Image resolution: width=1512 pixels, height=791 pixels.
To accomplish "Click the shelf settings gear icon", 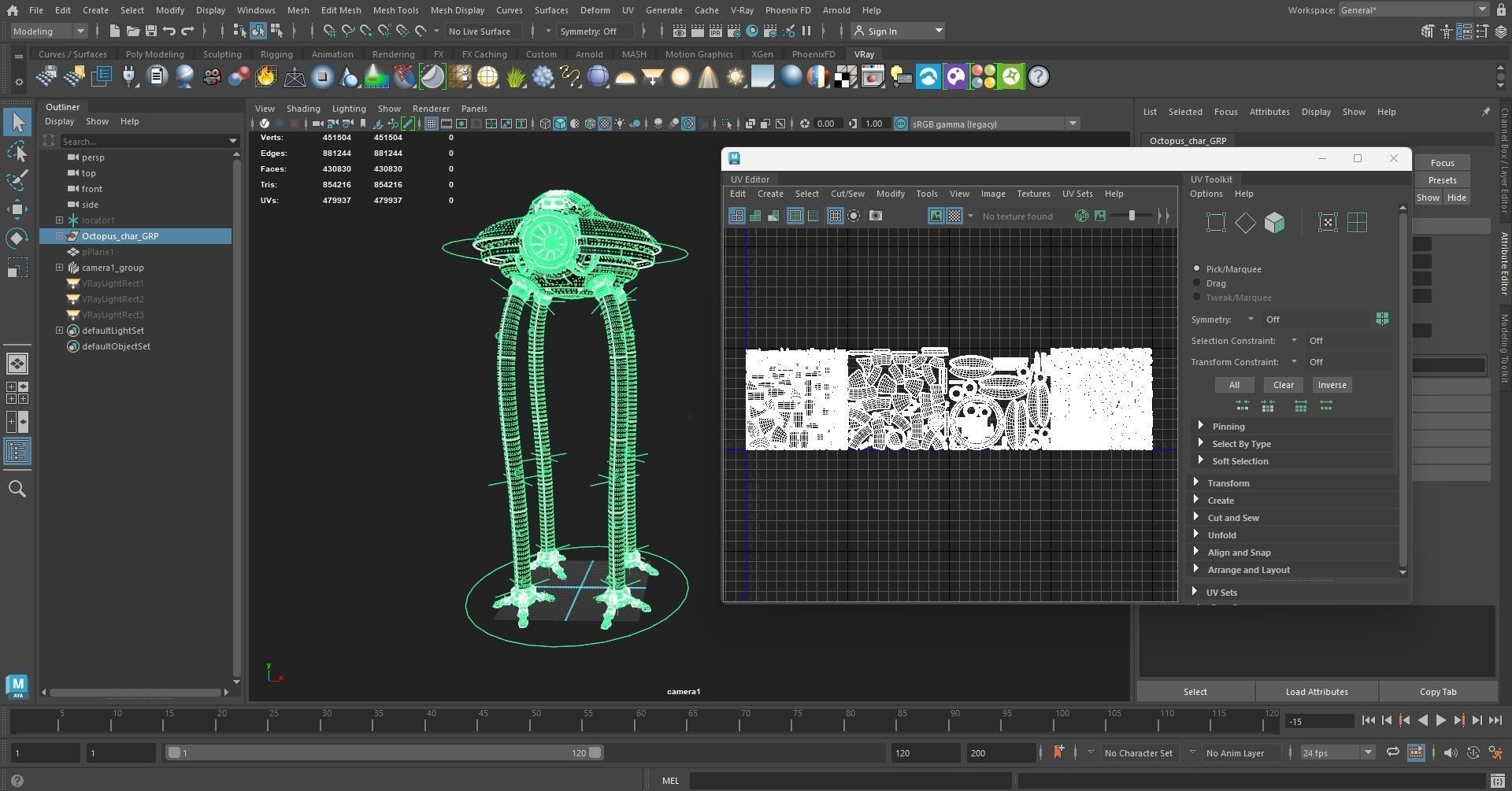I will (18, 82).
